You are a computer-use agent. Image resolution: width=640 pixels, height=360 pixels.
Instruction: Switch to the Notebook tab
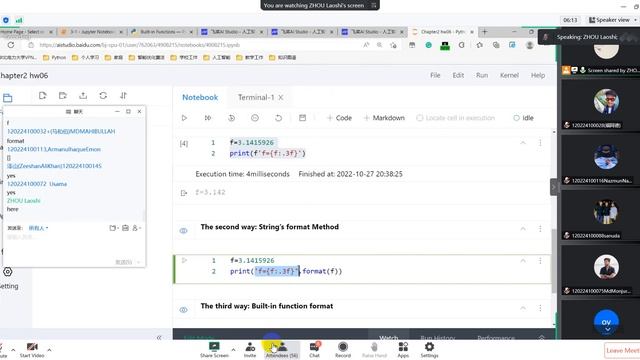(x=200, y=98)
